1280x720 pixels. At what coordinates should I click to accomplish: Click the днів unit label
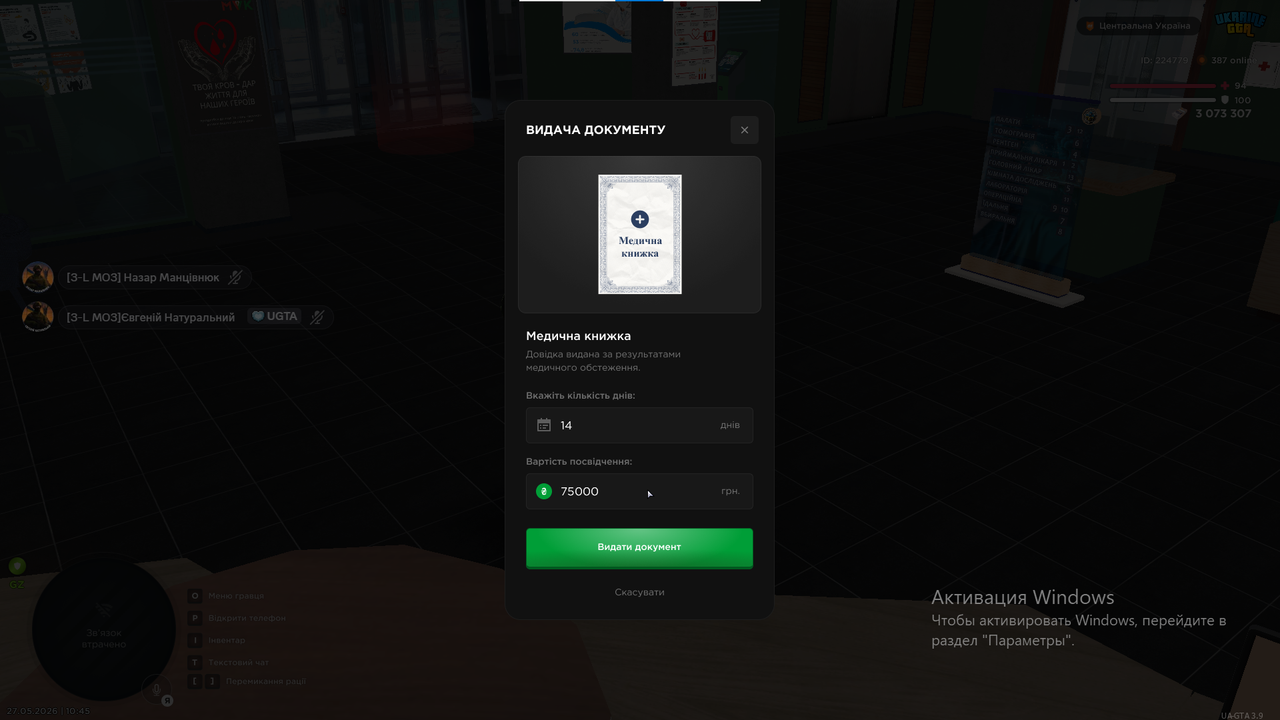(x=730, y=425)
